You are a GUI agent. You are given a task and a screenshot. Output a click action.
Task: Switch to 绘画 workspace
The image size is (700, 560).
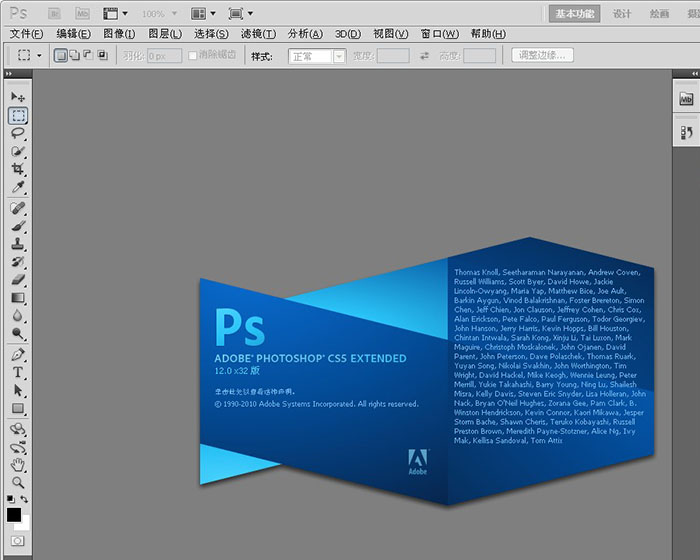coord(659,14)
